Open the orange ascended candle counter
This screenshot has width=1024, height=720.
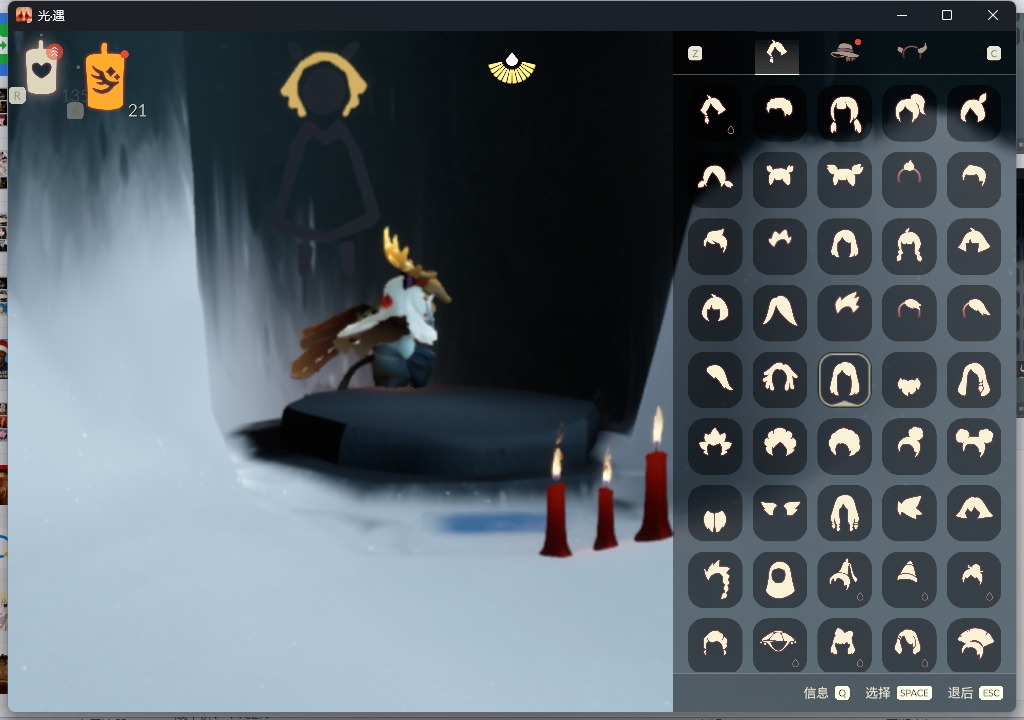pyautogui.click(x=105, y=78)
